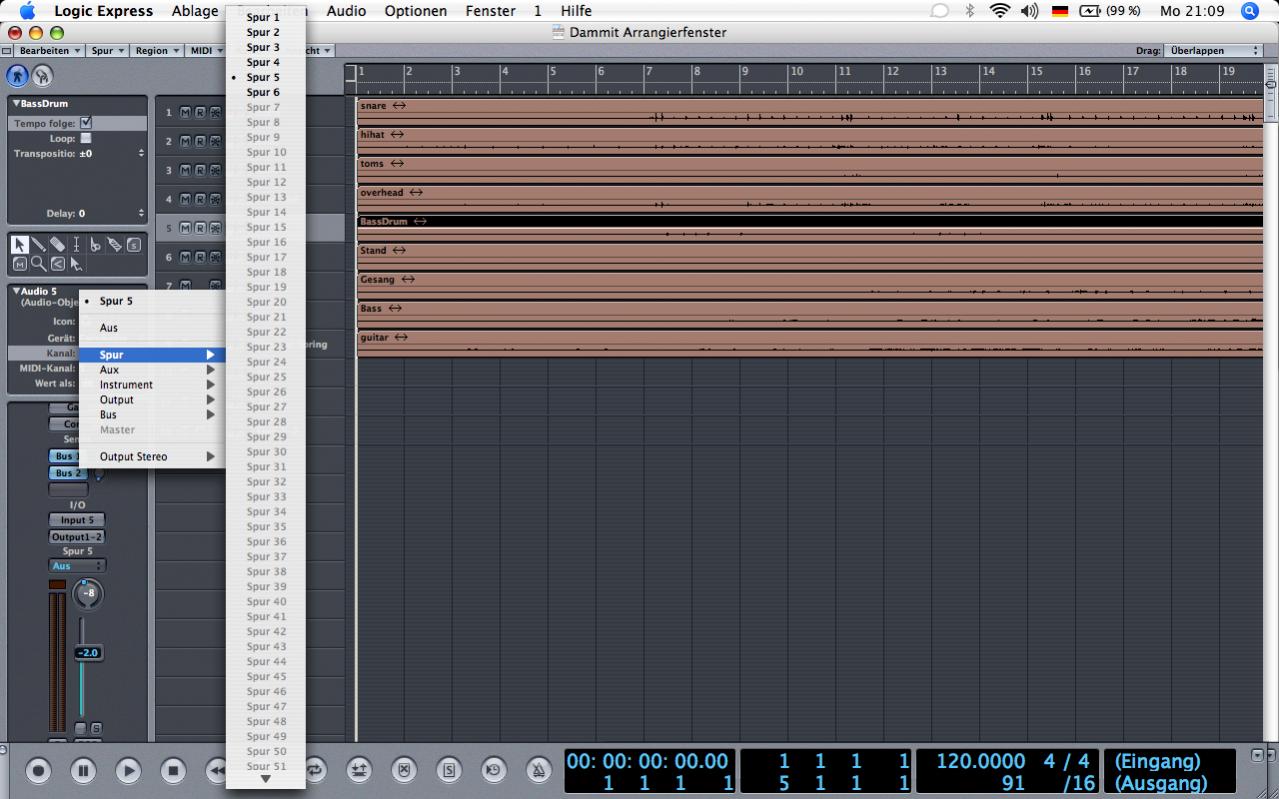Screen dimensions: 1279x799
Task: Open the Optionen menu in the menu bar
Action: (415, 11)
